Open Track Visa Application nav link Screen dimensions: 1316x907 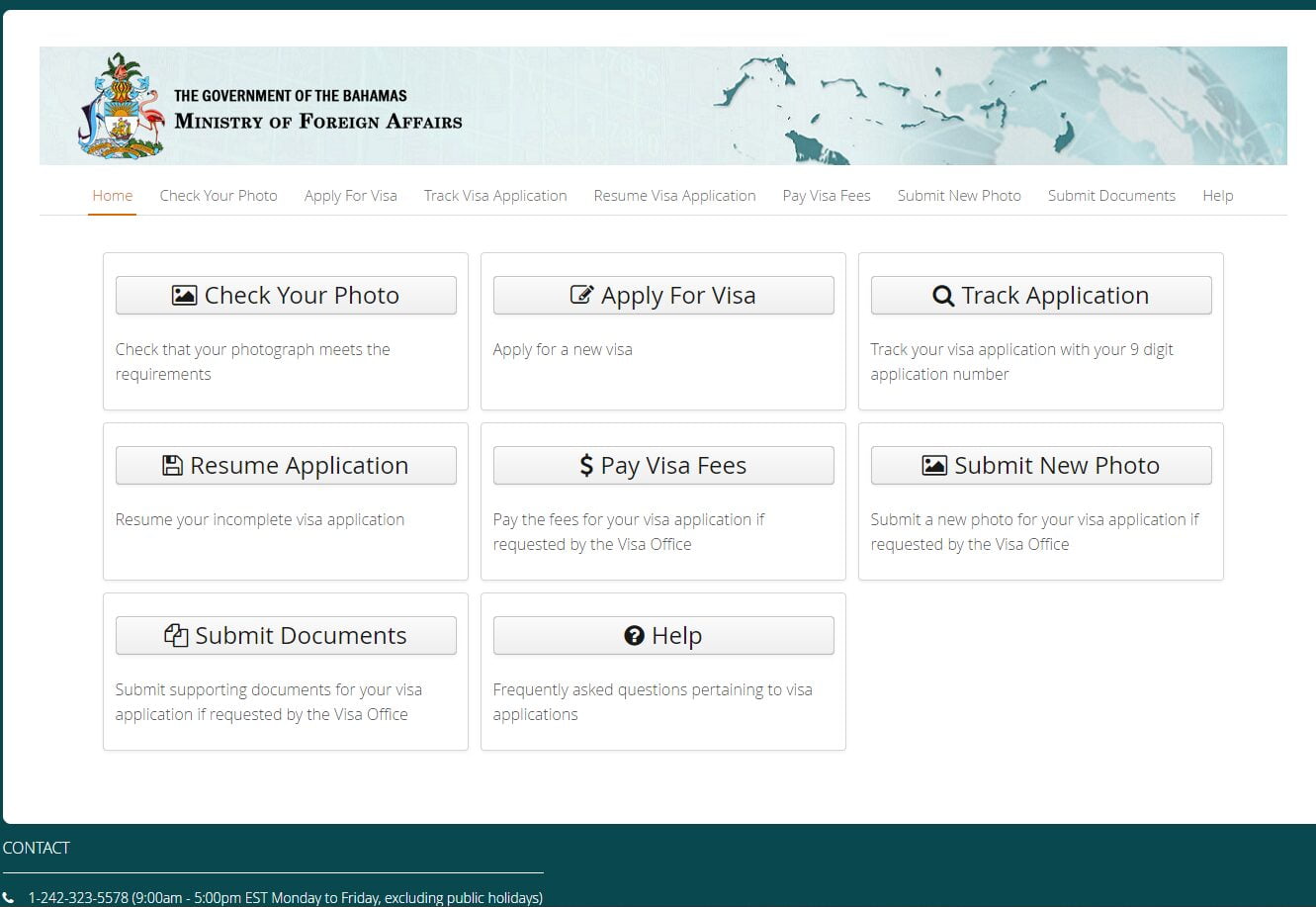[495, 196]
